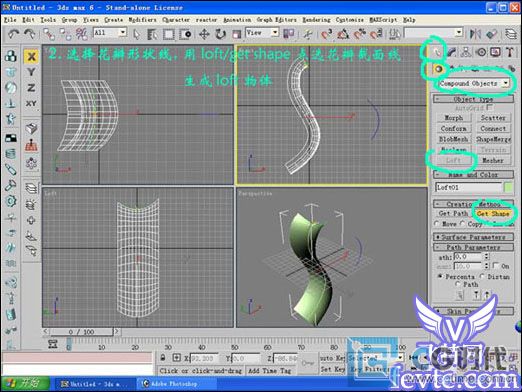The width and height of the screenshot is (522, 392).
Task: Open the Align tool
Action: click(492, 34)
